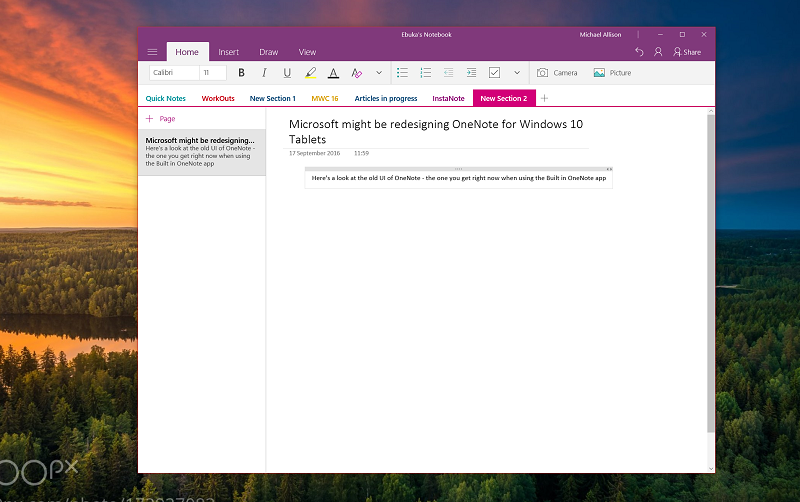The height and width of the screenshot is (502, 800).
Task: Click the undo arrow icon
Action: 639,52
